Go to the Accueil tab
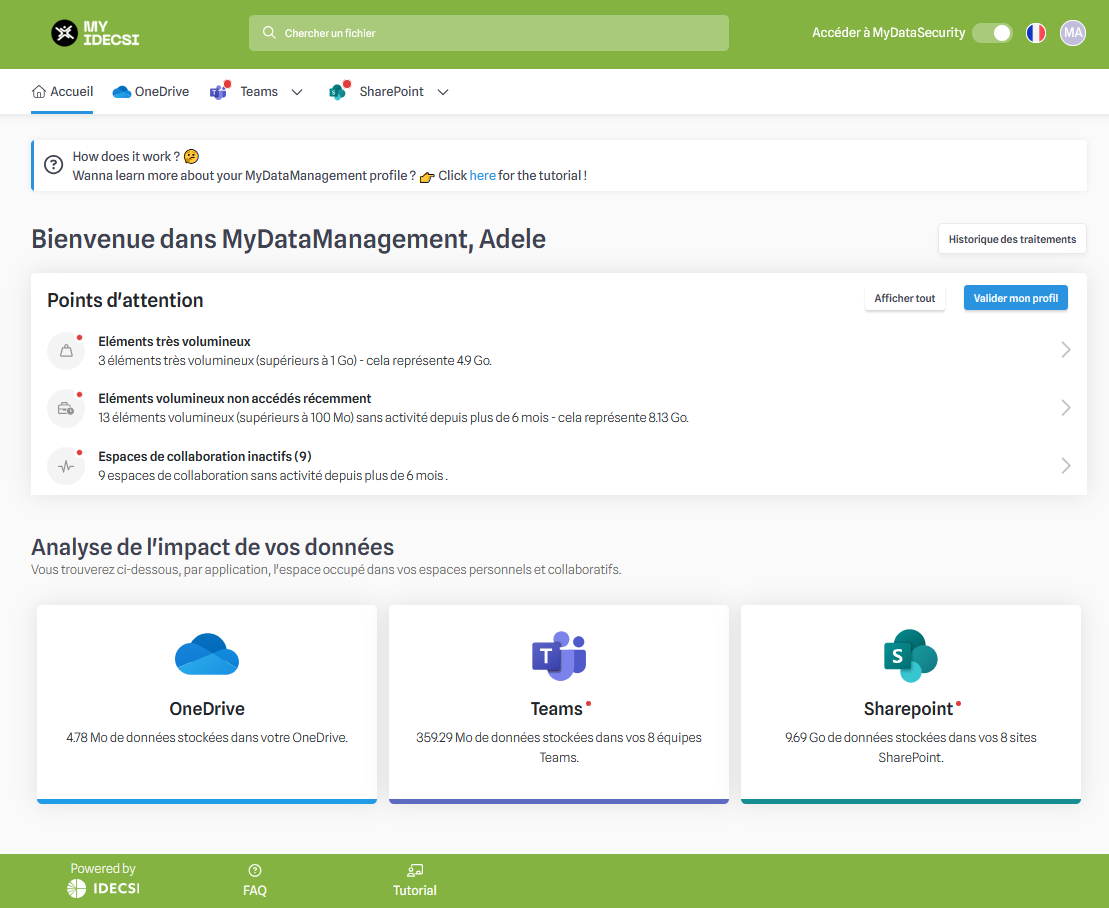The width and height of the screenshot is (1109, 908). [62, 92]
